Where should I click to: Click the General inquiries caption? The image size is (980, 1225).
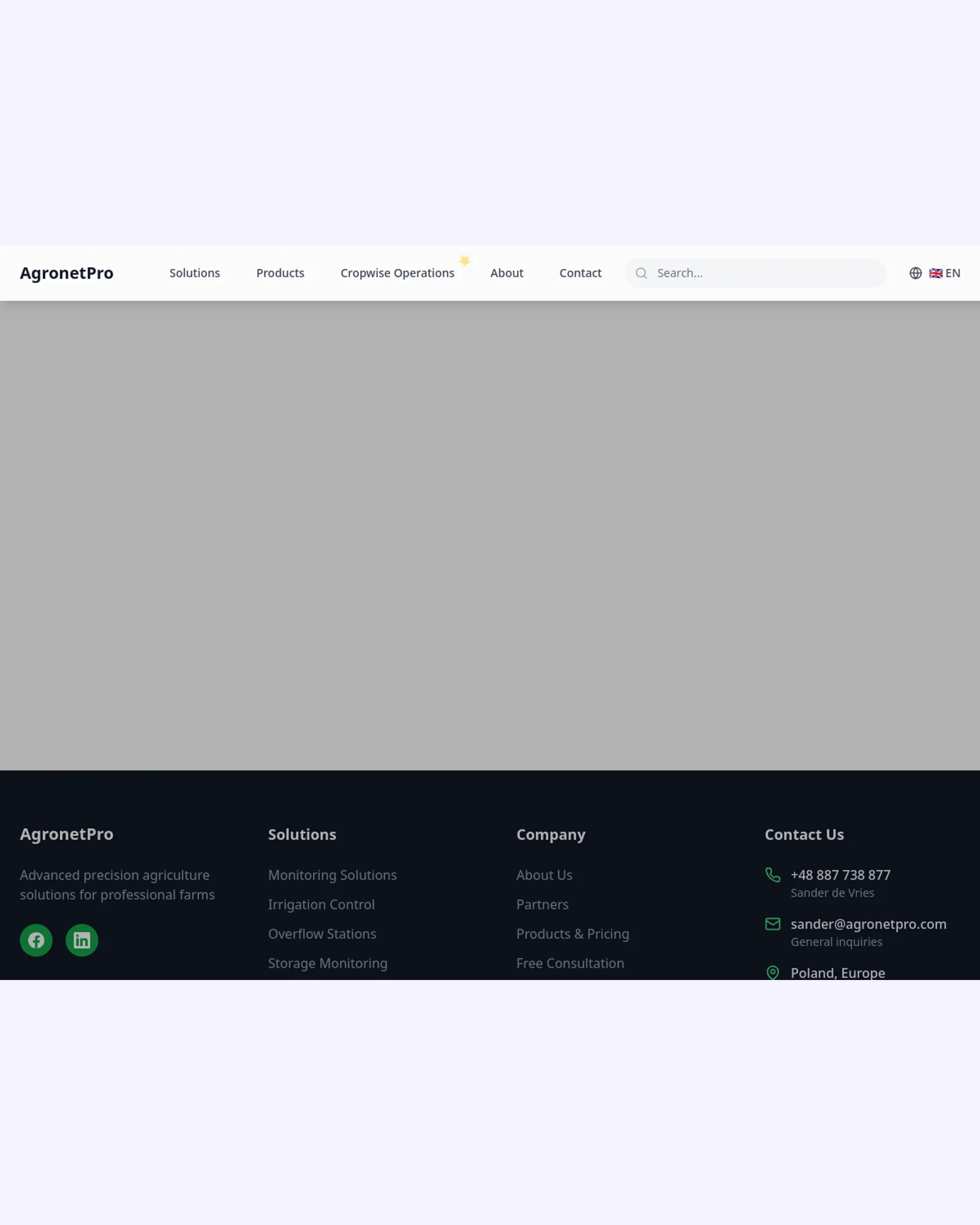pos(837,942)
